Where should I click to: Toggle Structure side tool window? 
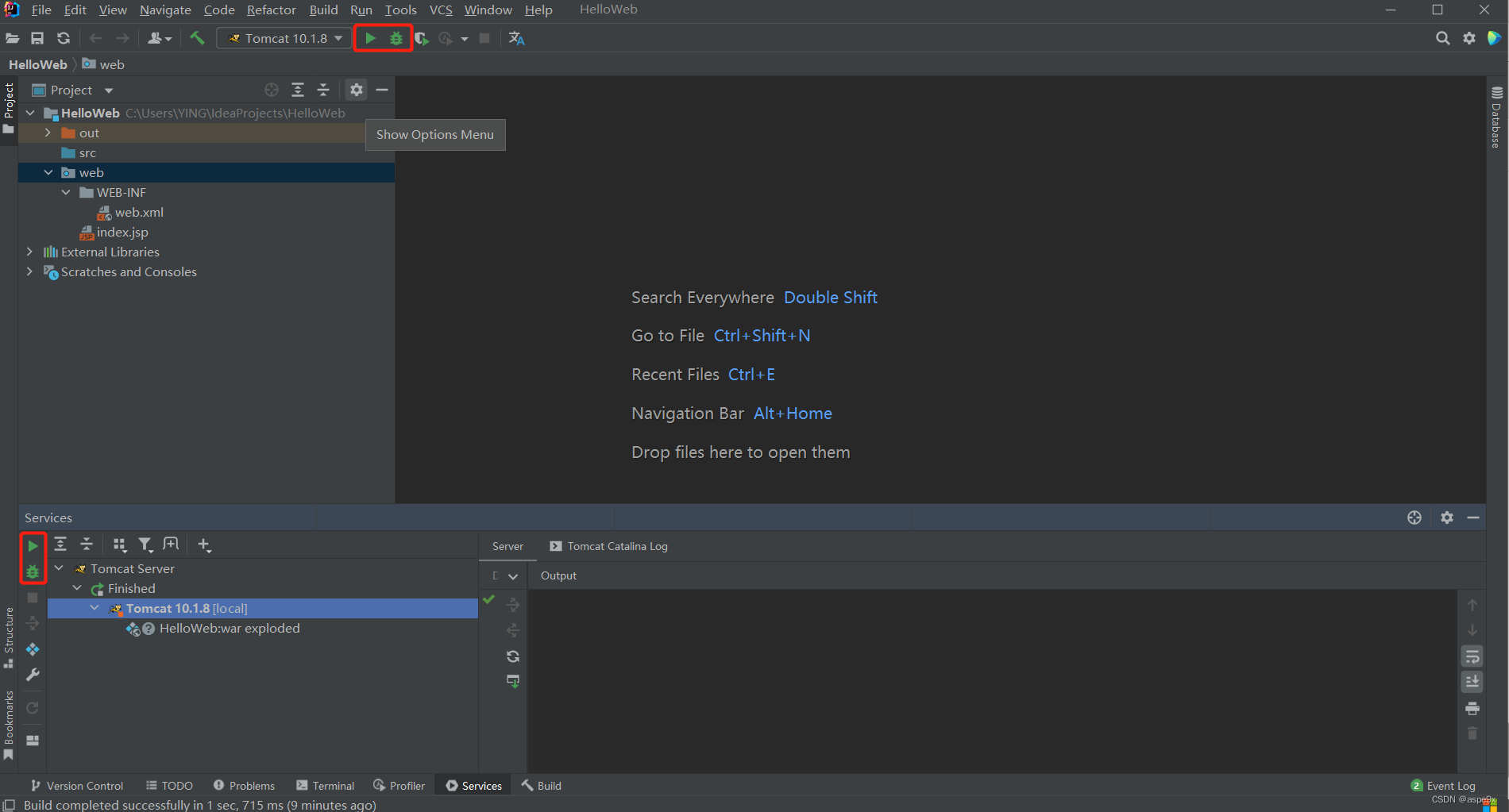9,637
